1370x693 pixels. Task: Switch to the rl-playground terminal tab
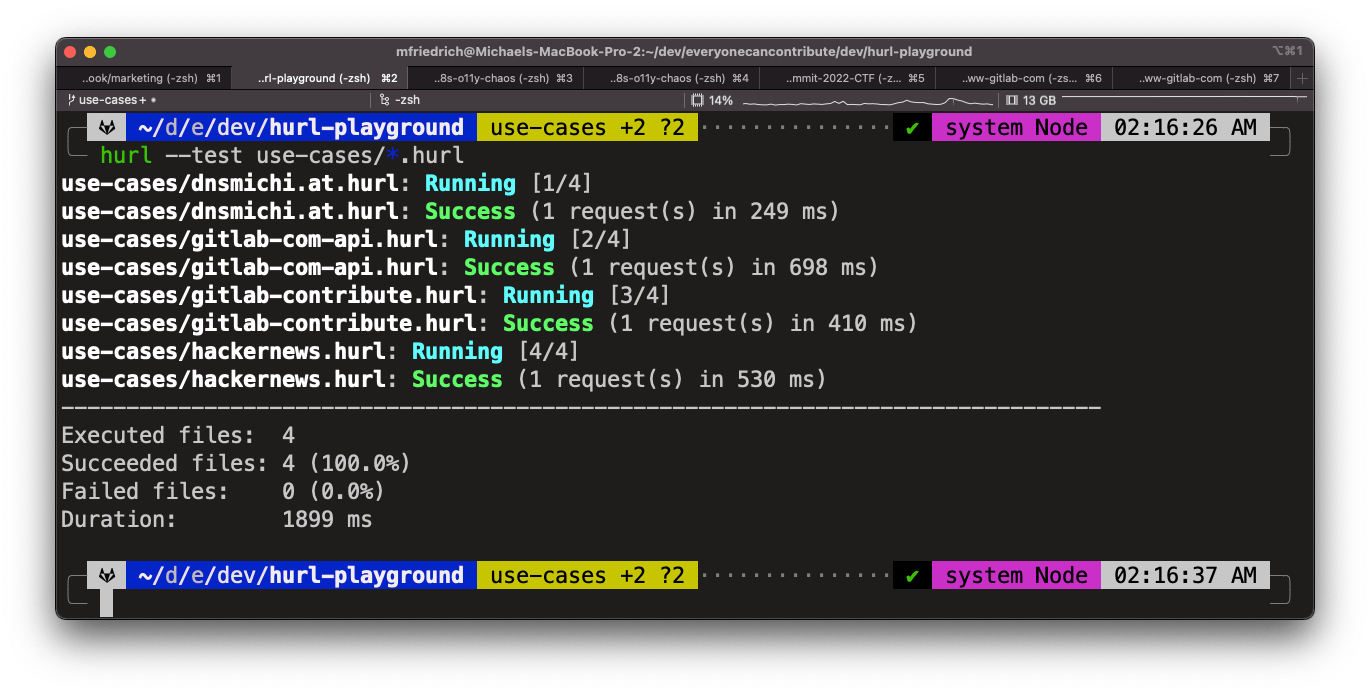click(330, 77)
